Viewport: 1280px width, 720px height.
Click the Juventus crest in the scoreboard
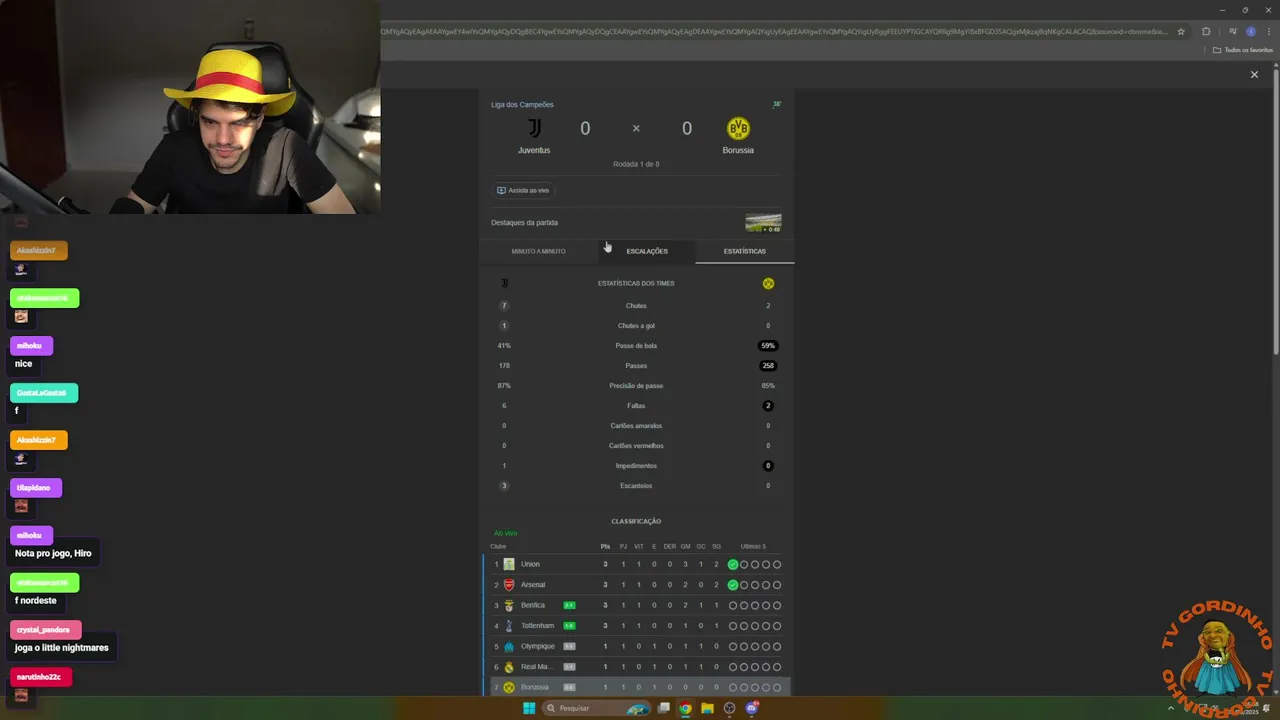pyautogui.click(x=534, y=128)
